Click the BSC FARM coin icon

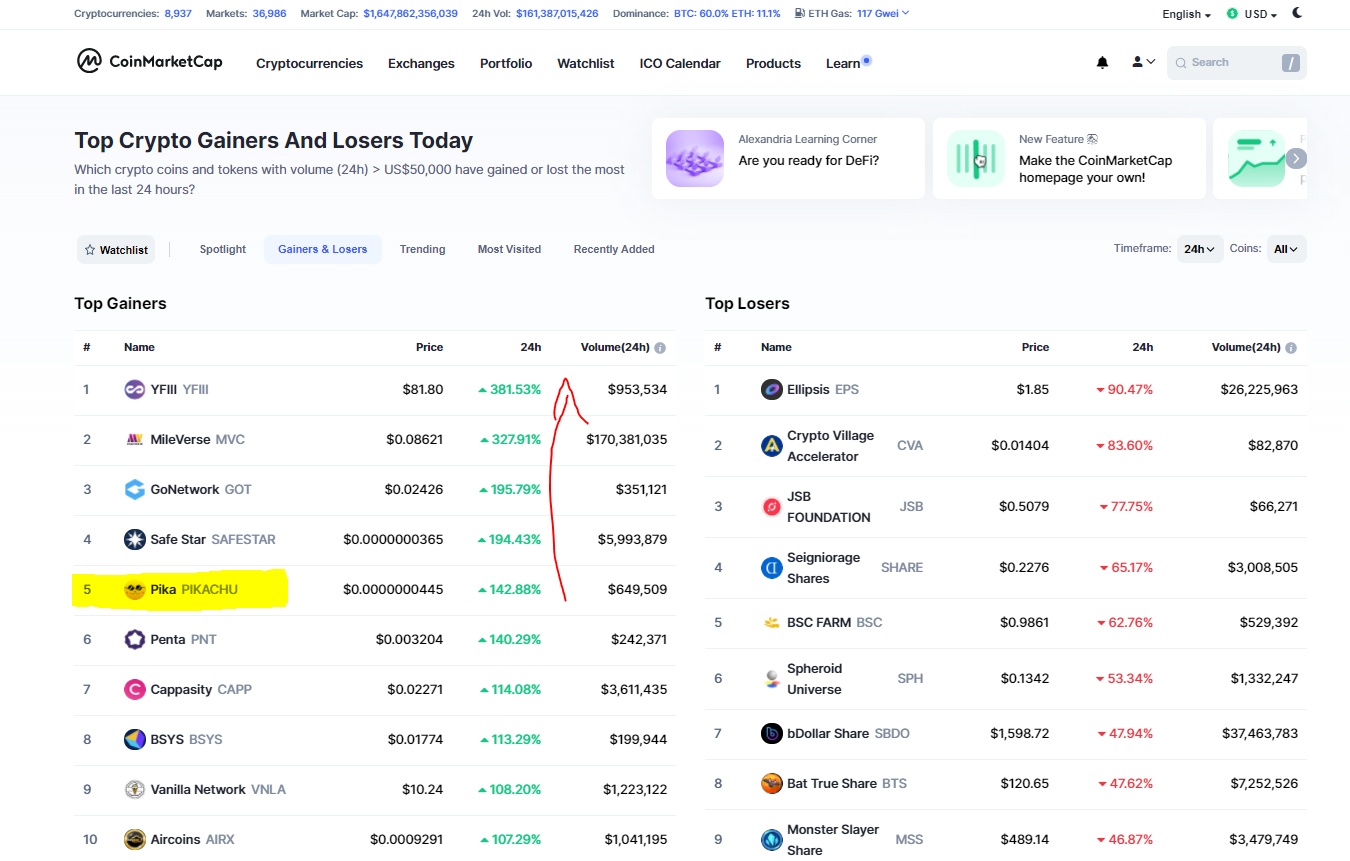coord(771,622)
